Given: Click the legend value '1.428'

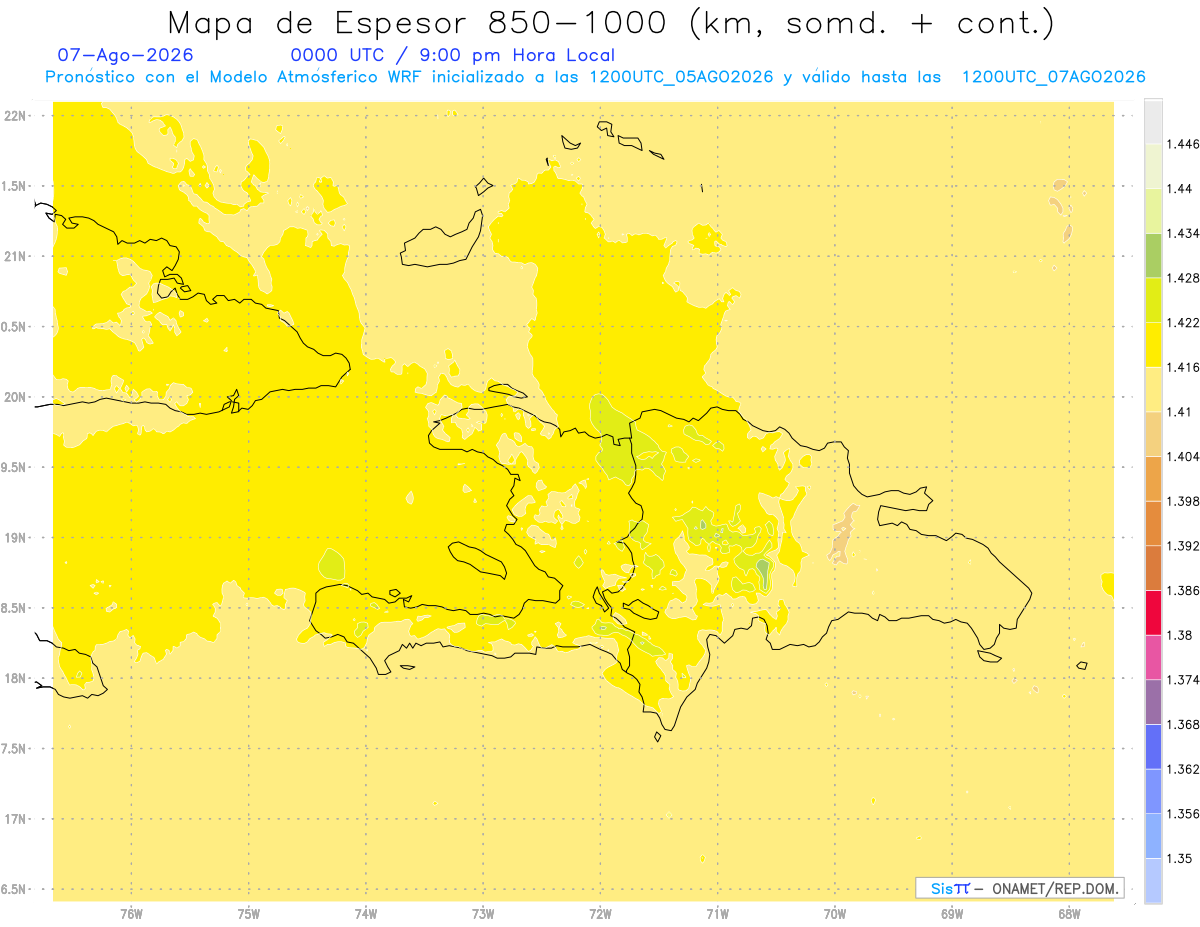Looking at the screenshot, I should pos(1184,278).
